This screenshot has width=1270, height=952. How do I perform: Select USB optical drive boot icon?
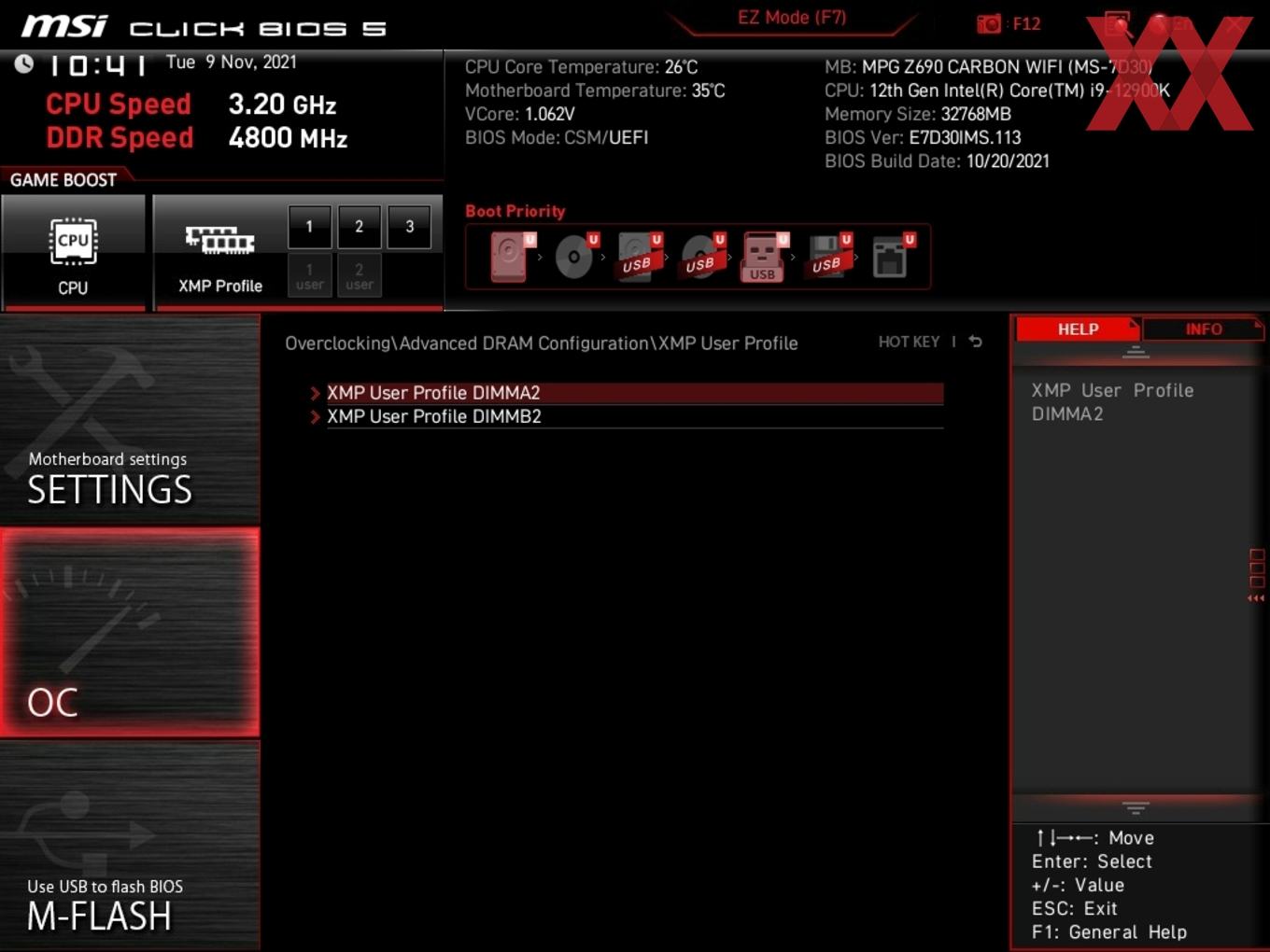tap(702, 257)
